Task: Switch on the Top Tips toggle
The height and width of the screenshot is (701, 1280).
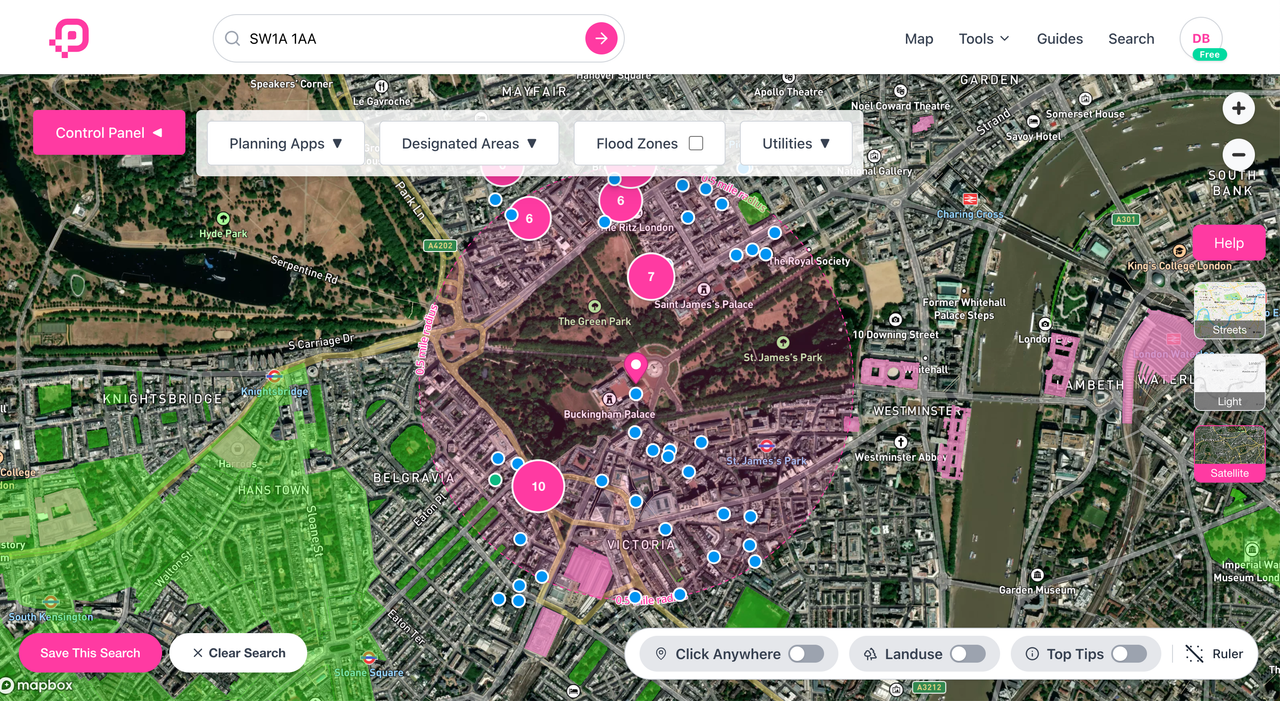Action: click(1129, 654)
